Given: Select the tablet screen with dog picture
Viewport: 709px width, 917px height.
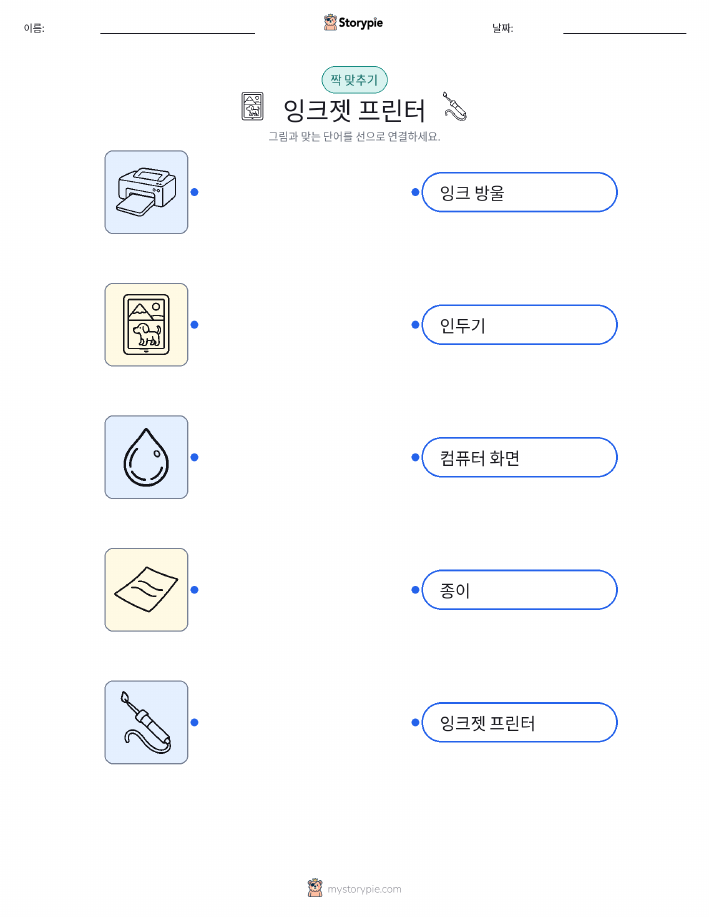Looking at the screenshot, I should 146,325.
